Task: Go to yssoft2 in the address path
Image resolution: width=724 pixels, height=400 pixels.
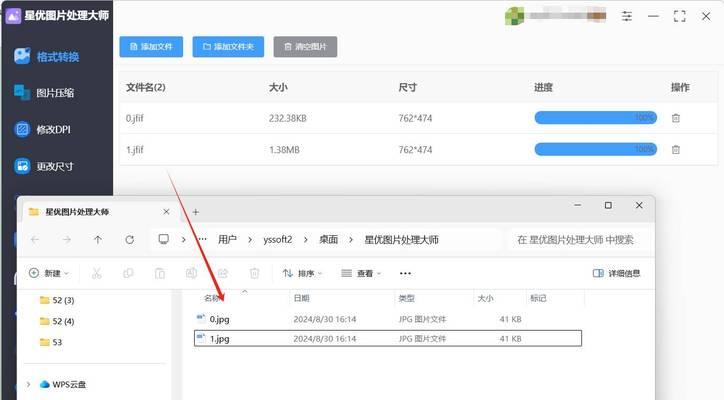Action: point(278,240)
